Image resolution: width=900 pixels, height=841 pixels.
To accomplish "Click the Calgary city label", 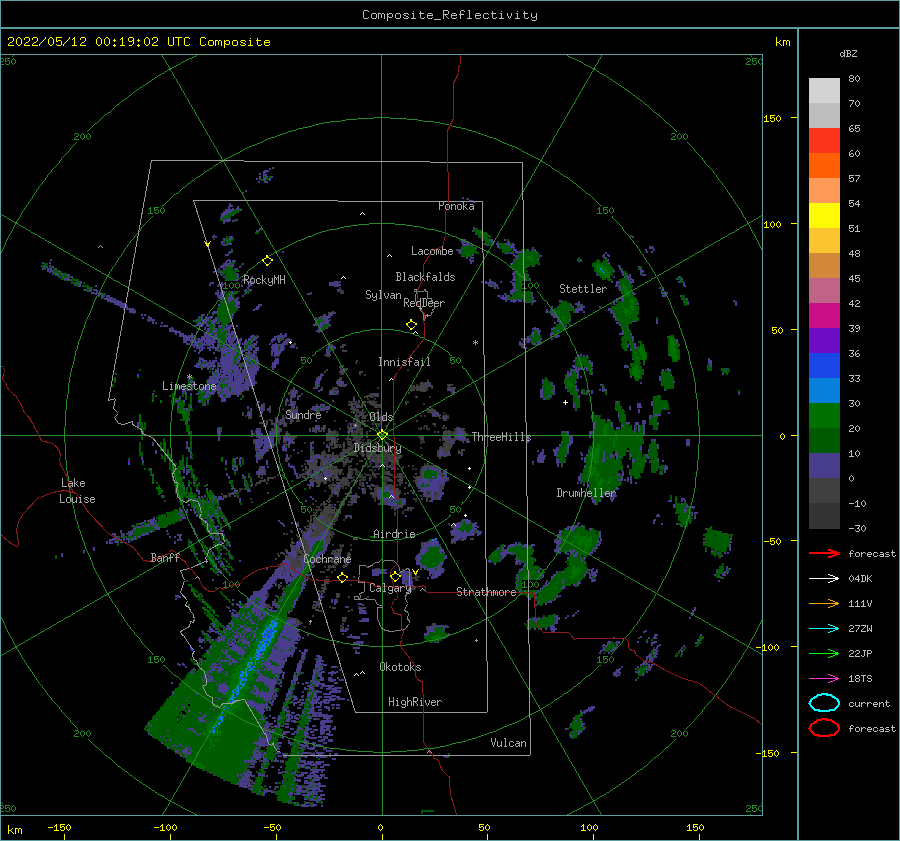I will 390,588.
